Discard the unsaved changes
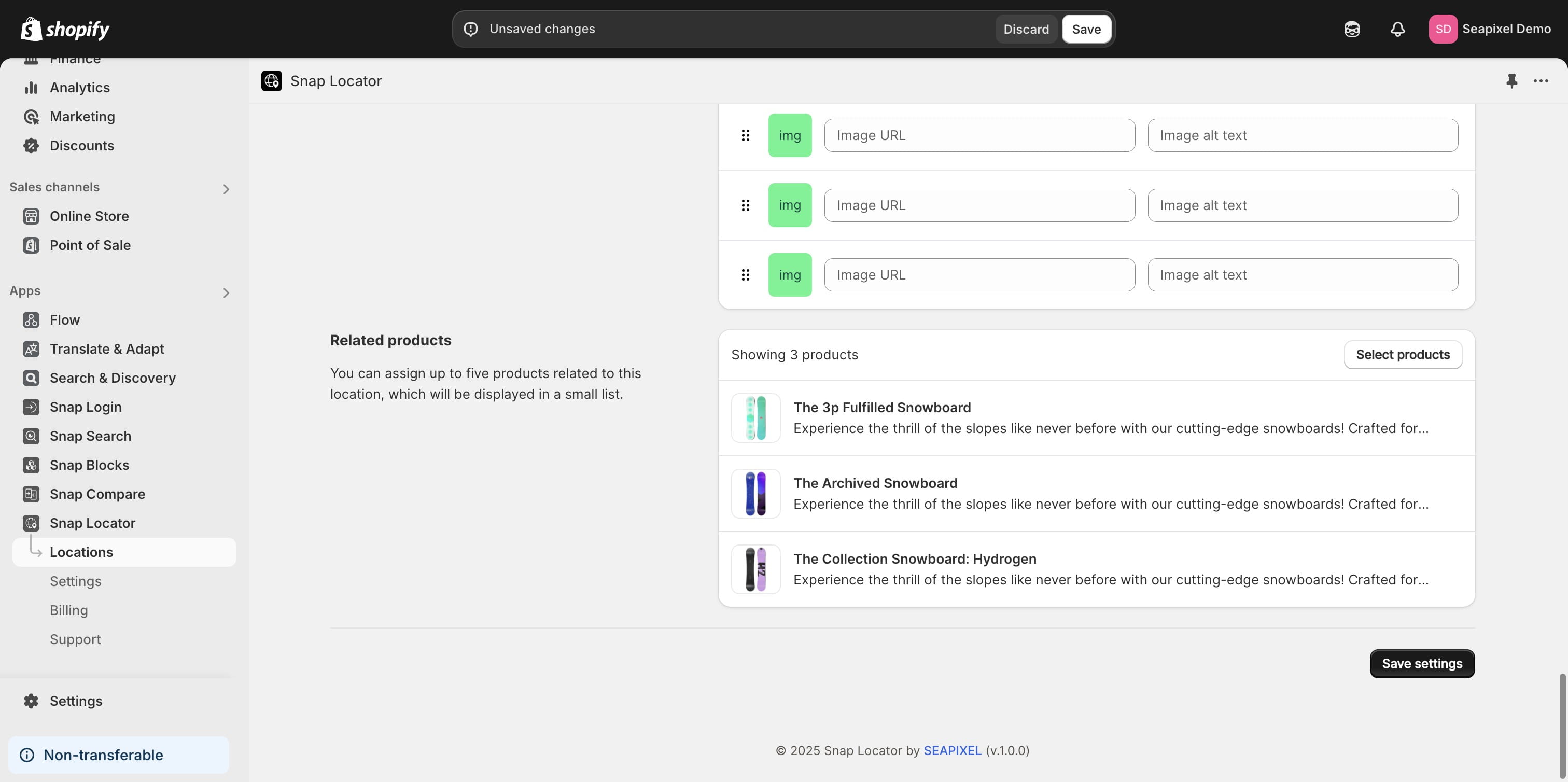The image size is (1568, 782). pos(1026,29)
